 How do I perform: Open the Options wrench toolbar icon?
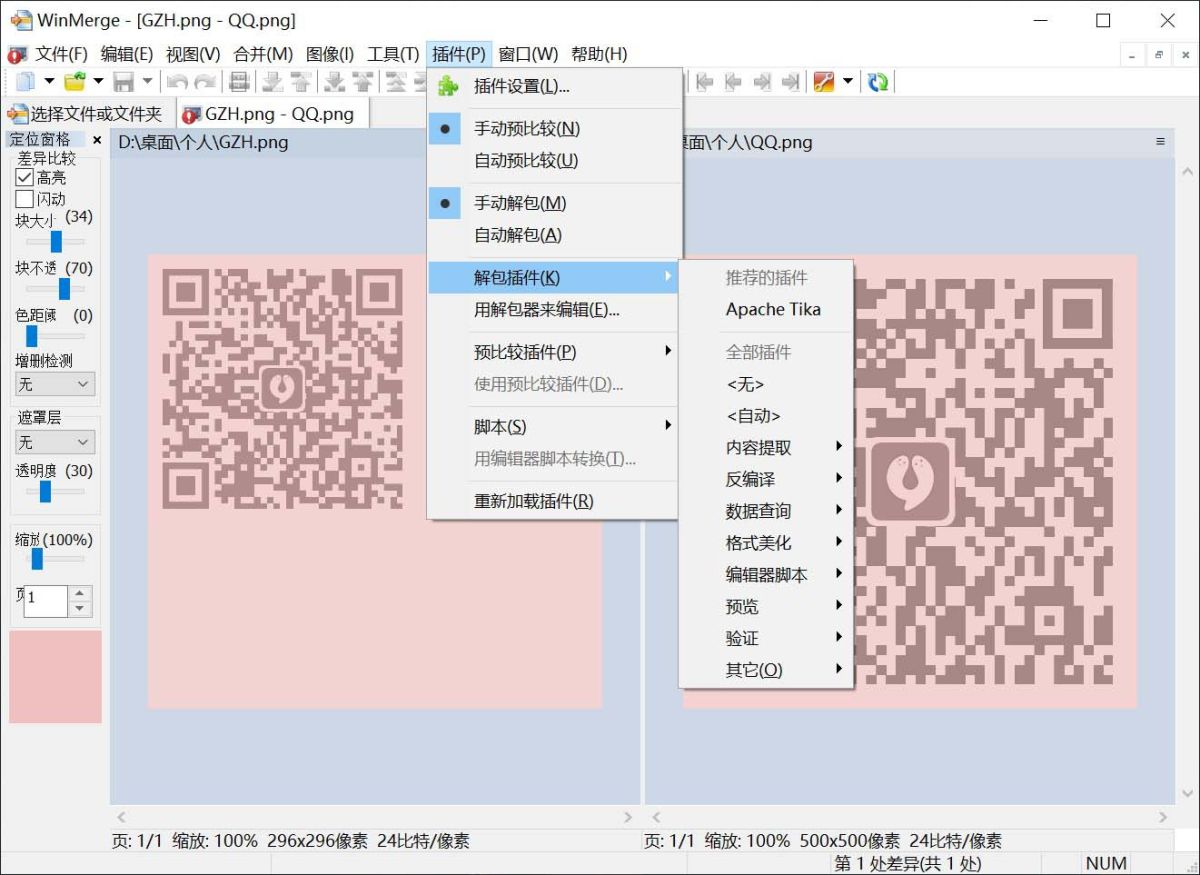[824, 82]
